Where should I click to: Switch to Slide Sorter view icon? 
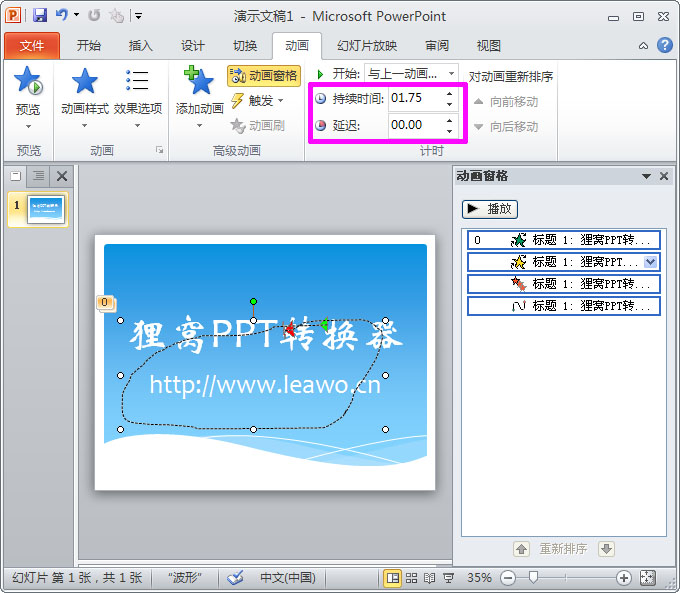412,578
